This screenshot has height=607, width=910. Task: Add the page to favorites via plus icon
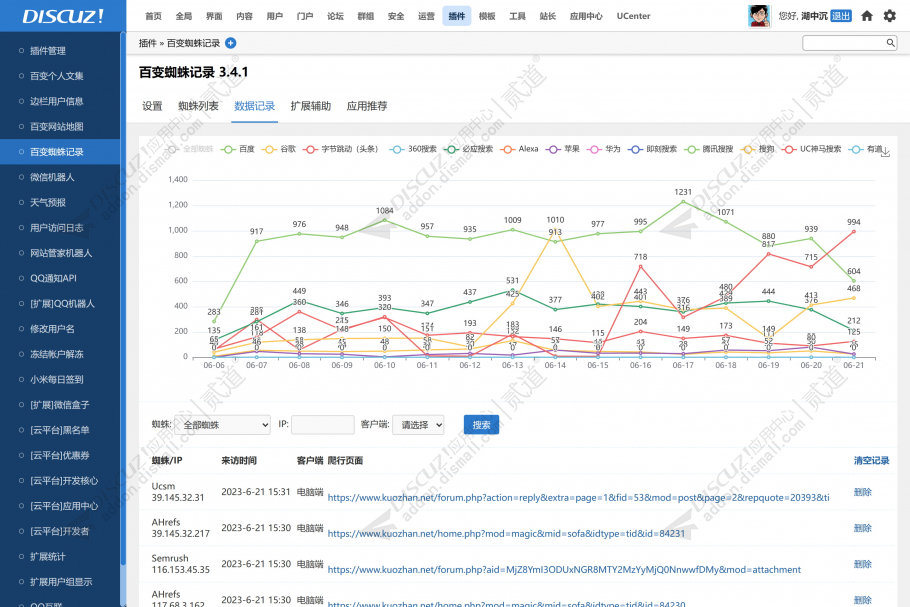[230, 43]
